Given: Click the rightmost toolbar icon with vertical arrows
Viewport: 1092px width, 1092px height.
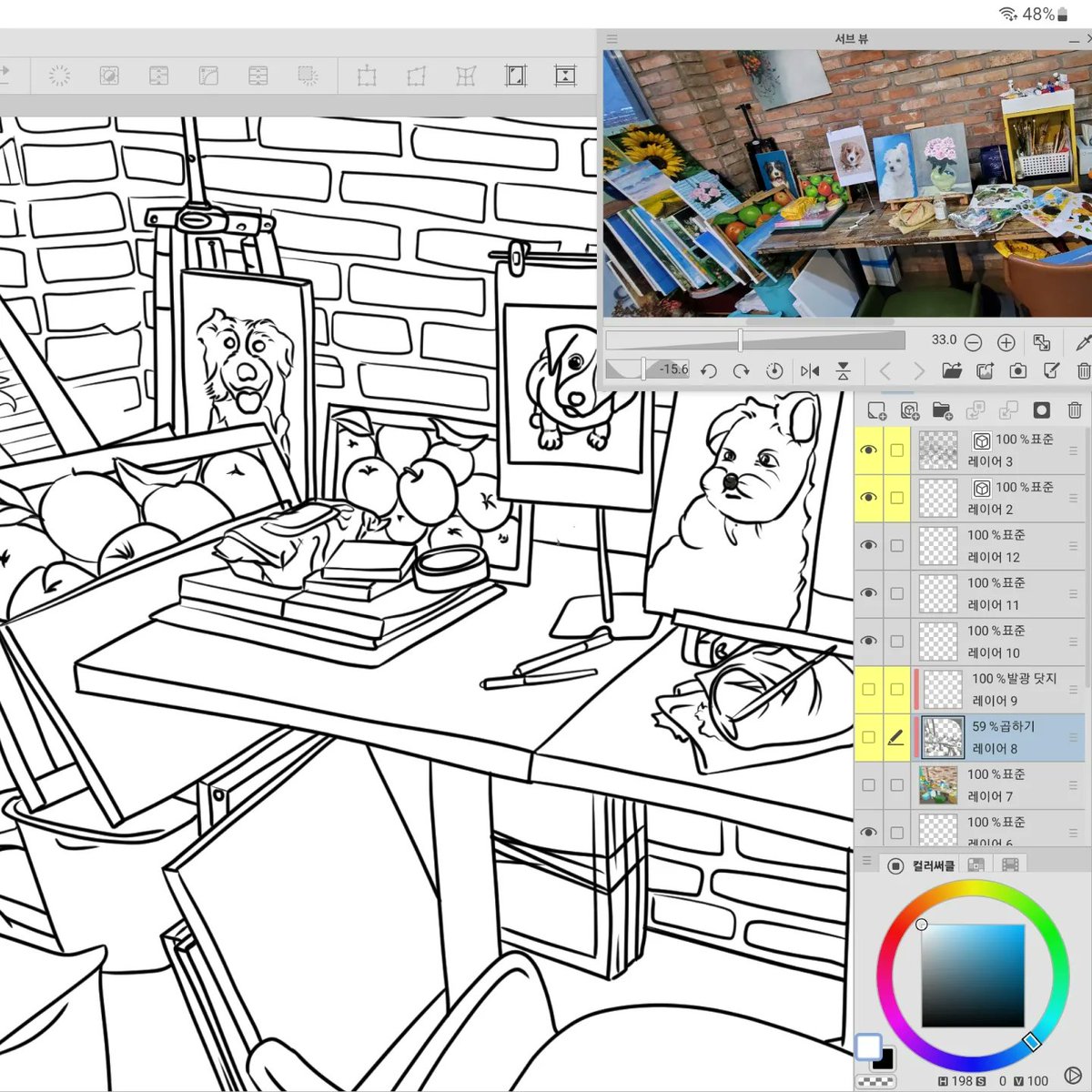Looking at the screenshot, I should 565,76.
